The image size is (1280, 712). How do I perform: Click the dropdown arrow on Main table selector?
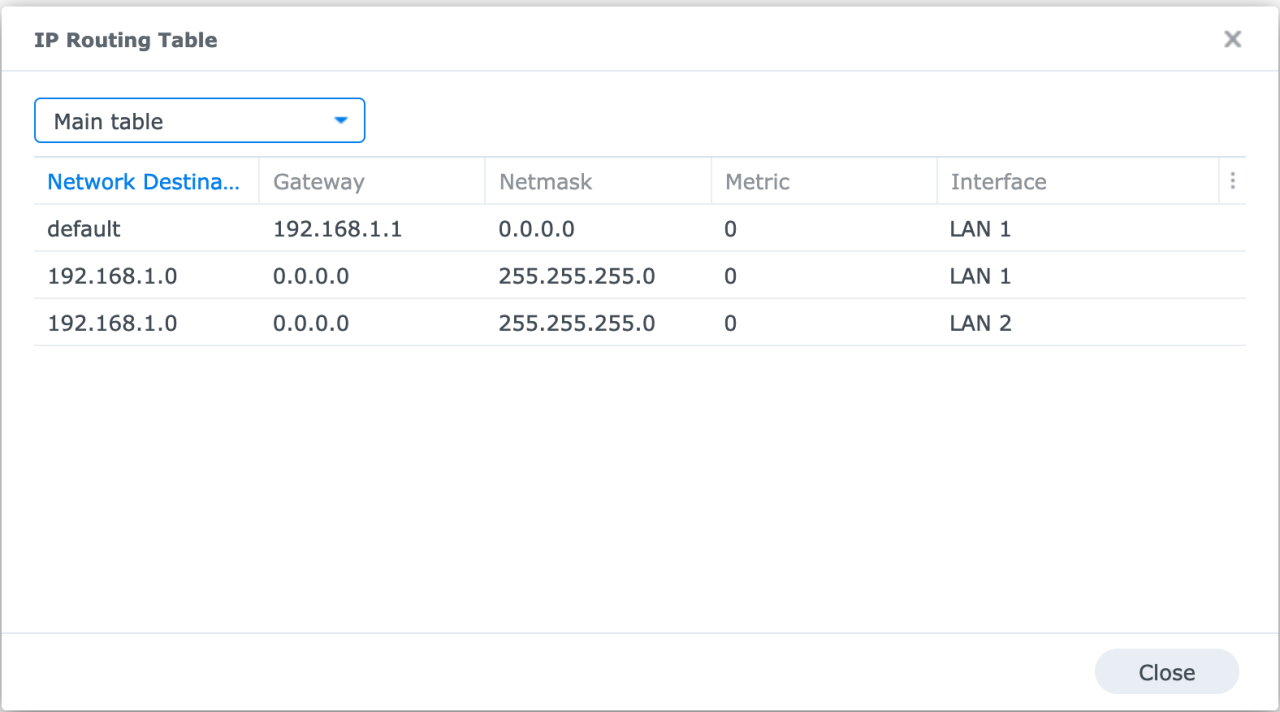point(341,119)
